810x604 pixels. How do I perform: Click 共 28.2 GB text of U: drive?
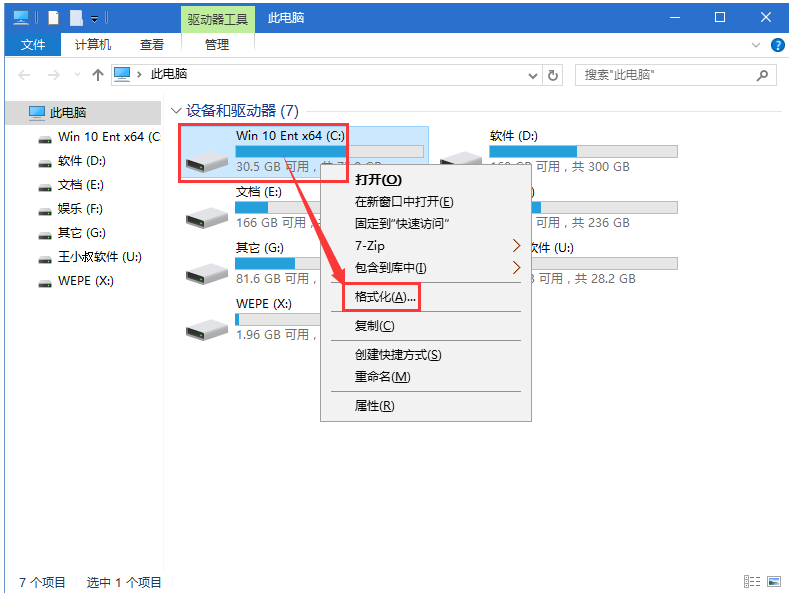point(605,279)
